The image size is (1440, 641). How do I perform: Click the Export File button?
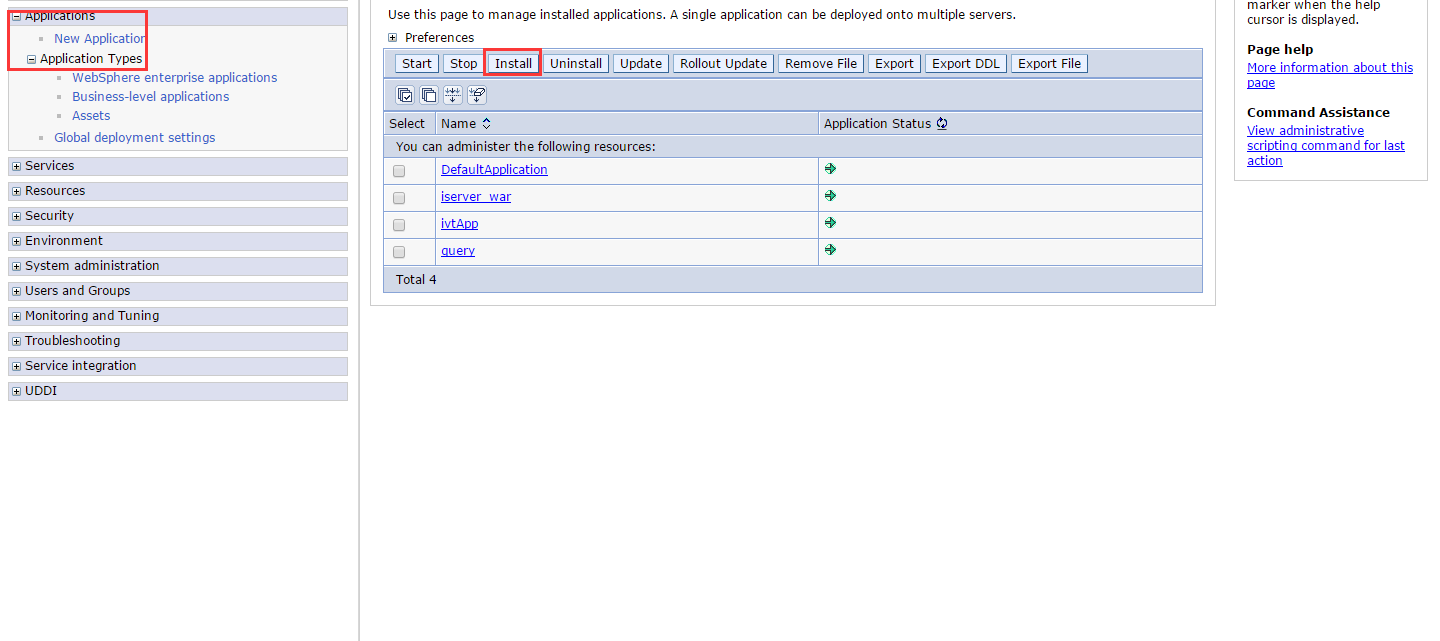tap(1050, 63)
